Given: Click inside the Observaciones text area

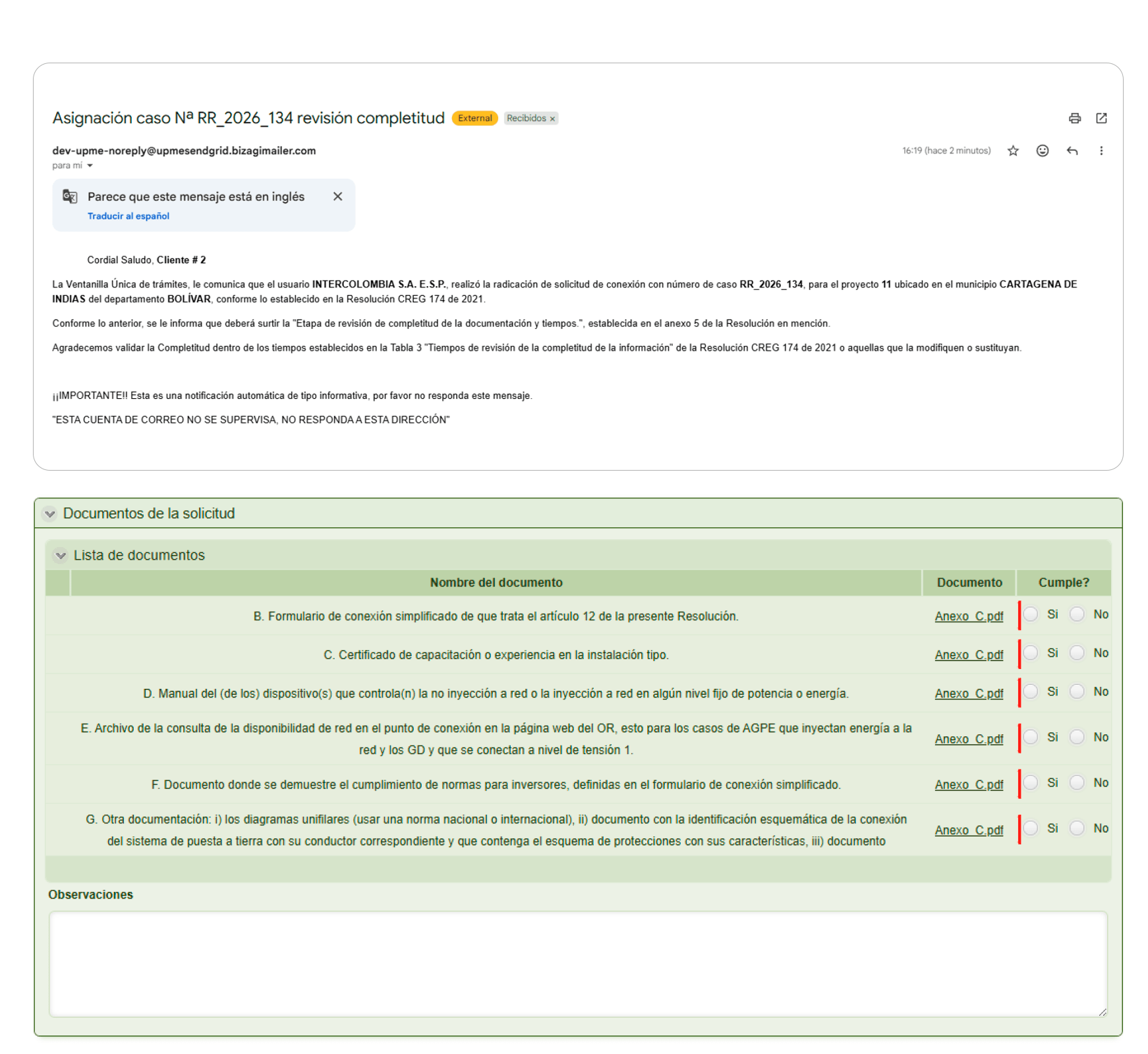Looking at the screenshot, I should click(577, 963).
